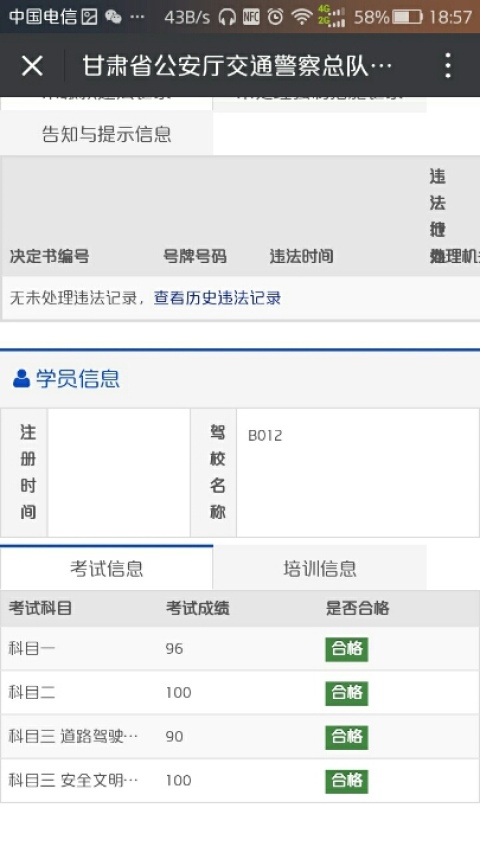Image resolution: width=480 pixels, height=853 pixels.
Task: Open the 培训信息 tab
Action: click(x=320, y=568)
